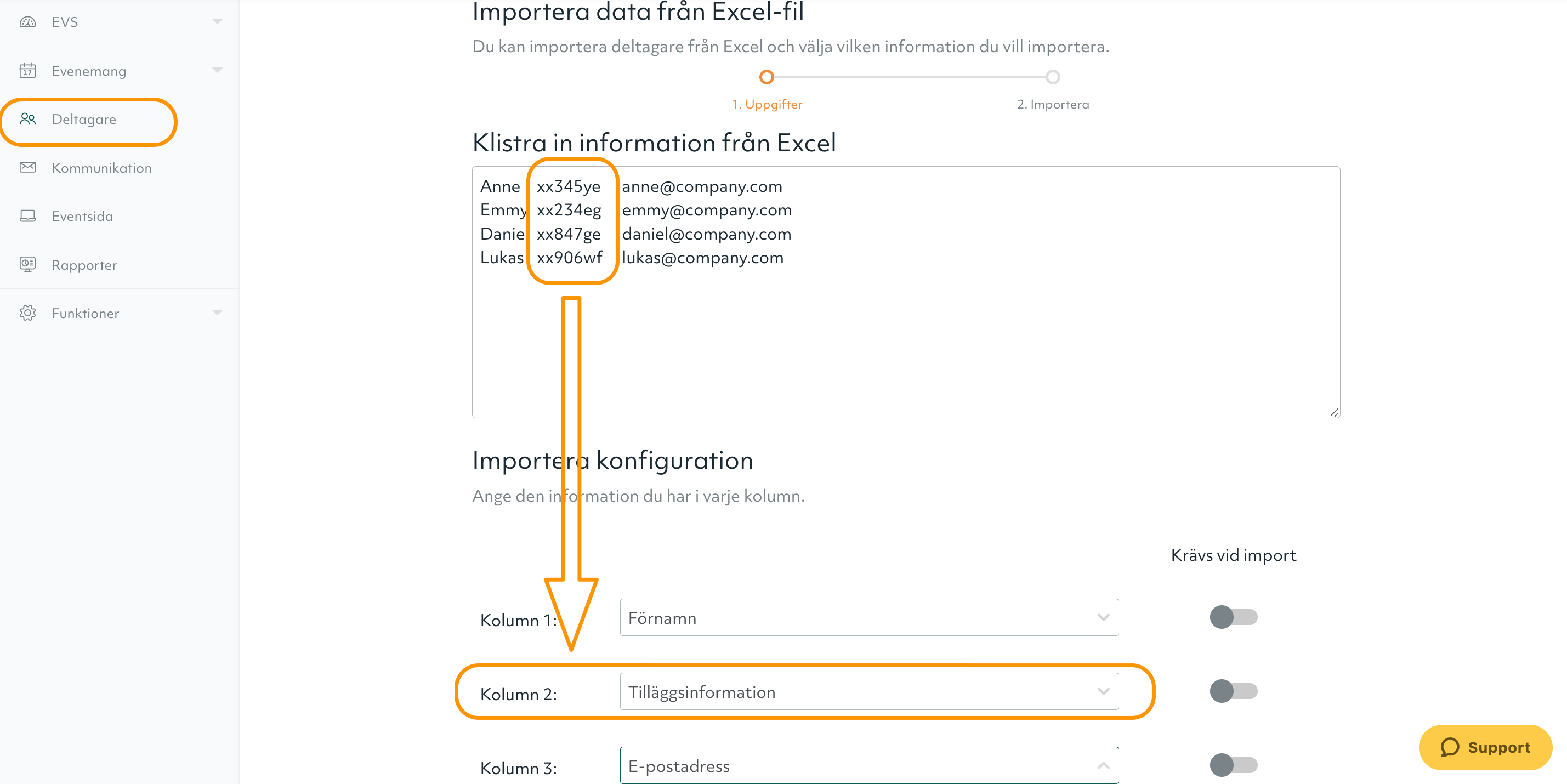
Task: Jump to step 2 Importera marker
Action: click(1052, 77)
